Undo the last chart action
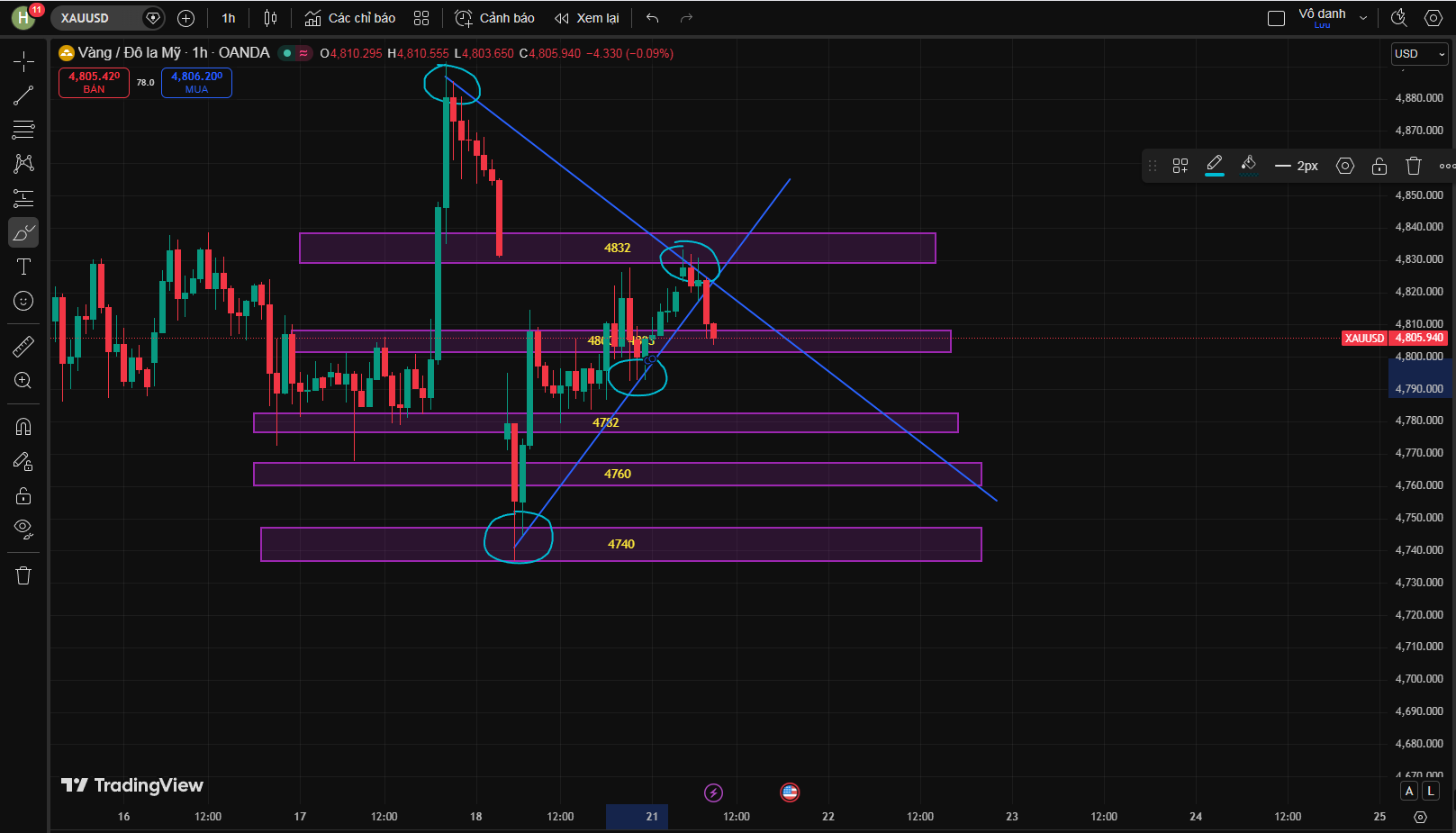Viewport: 1456px width, 833px height. tap(653, 18)
